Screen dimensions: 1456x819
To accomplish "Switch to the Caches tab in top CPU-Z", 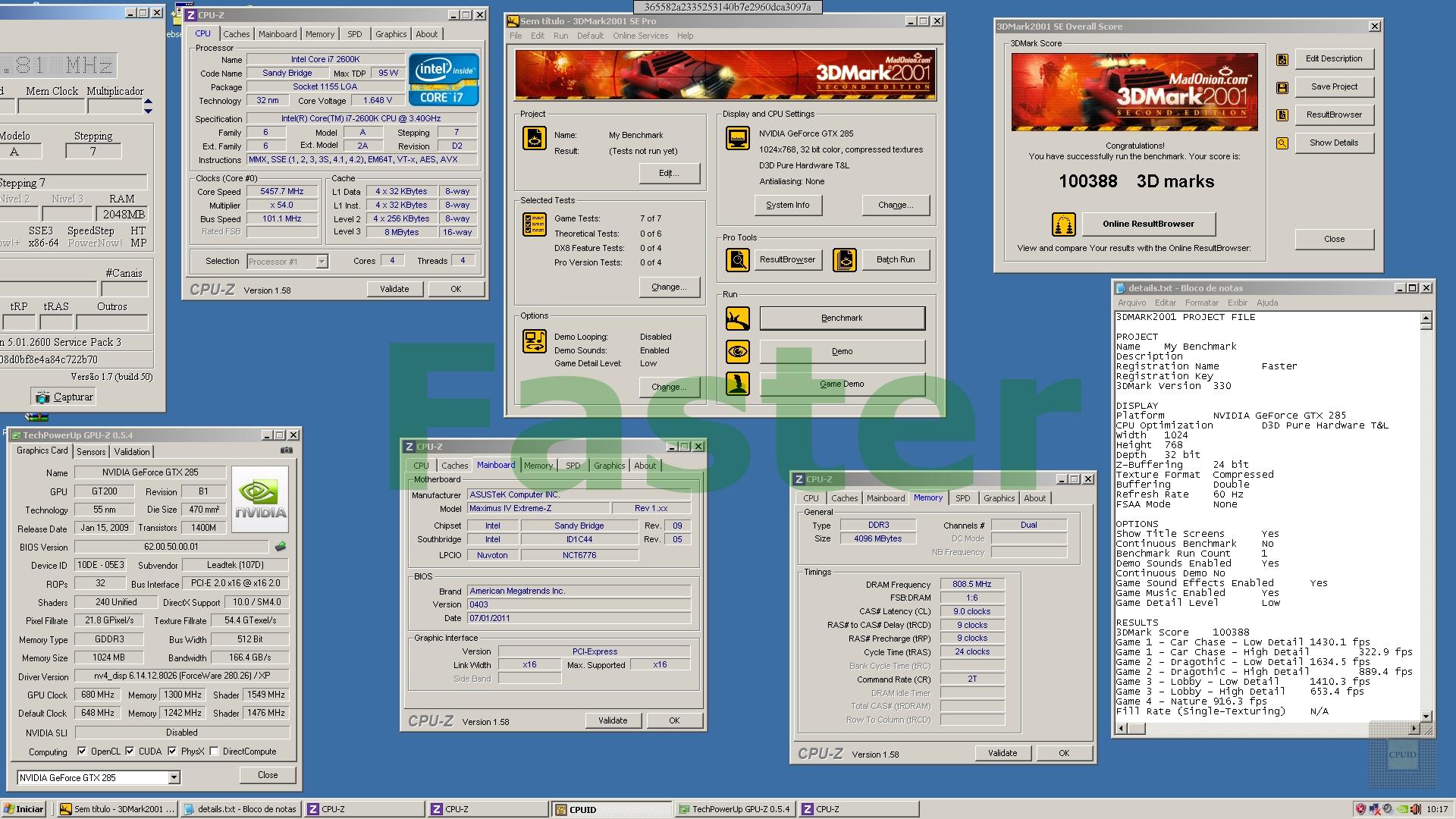I will (236, 34).
